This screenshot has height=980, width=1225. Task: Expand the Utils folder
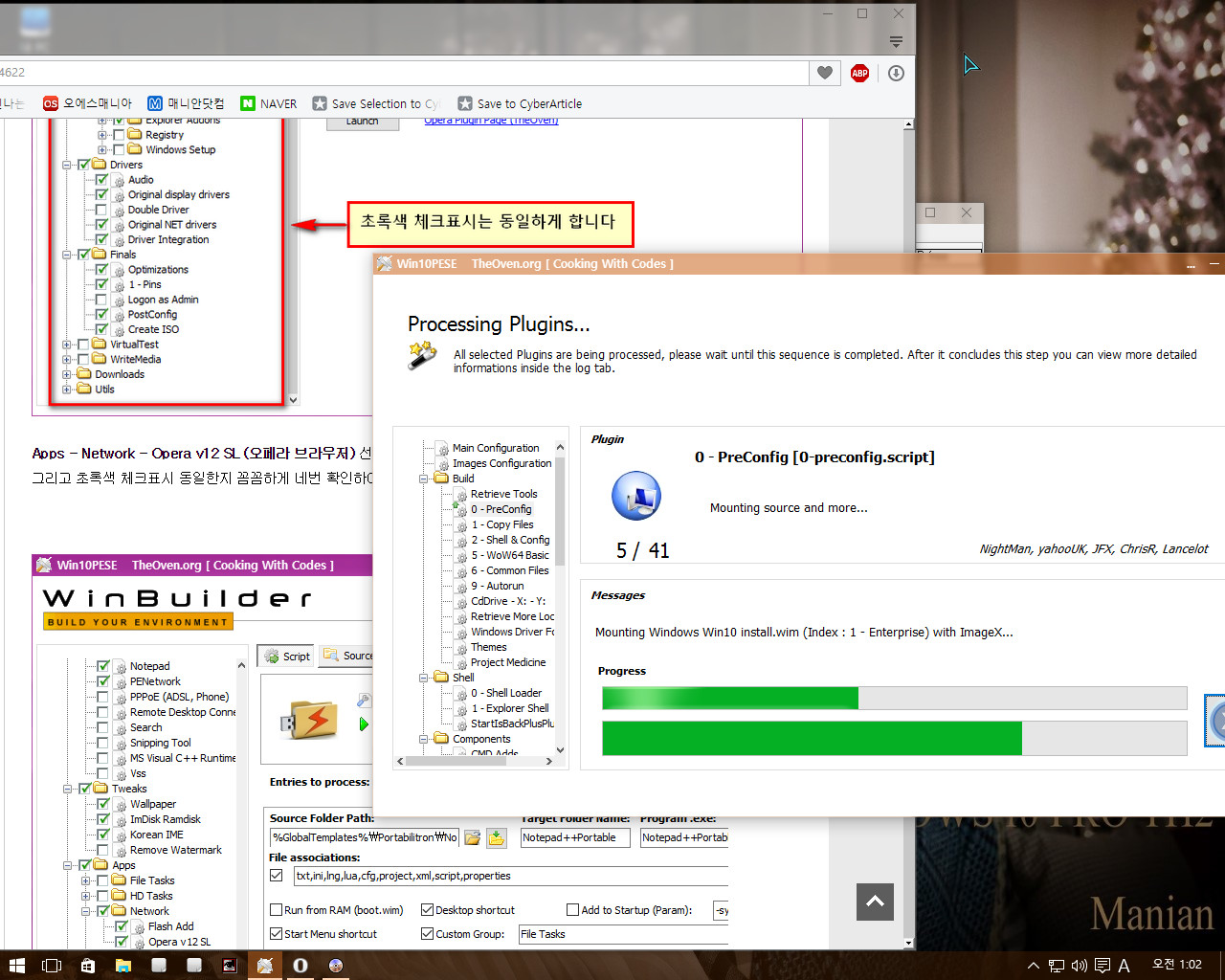click(x=67, y=390)
